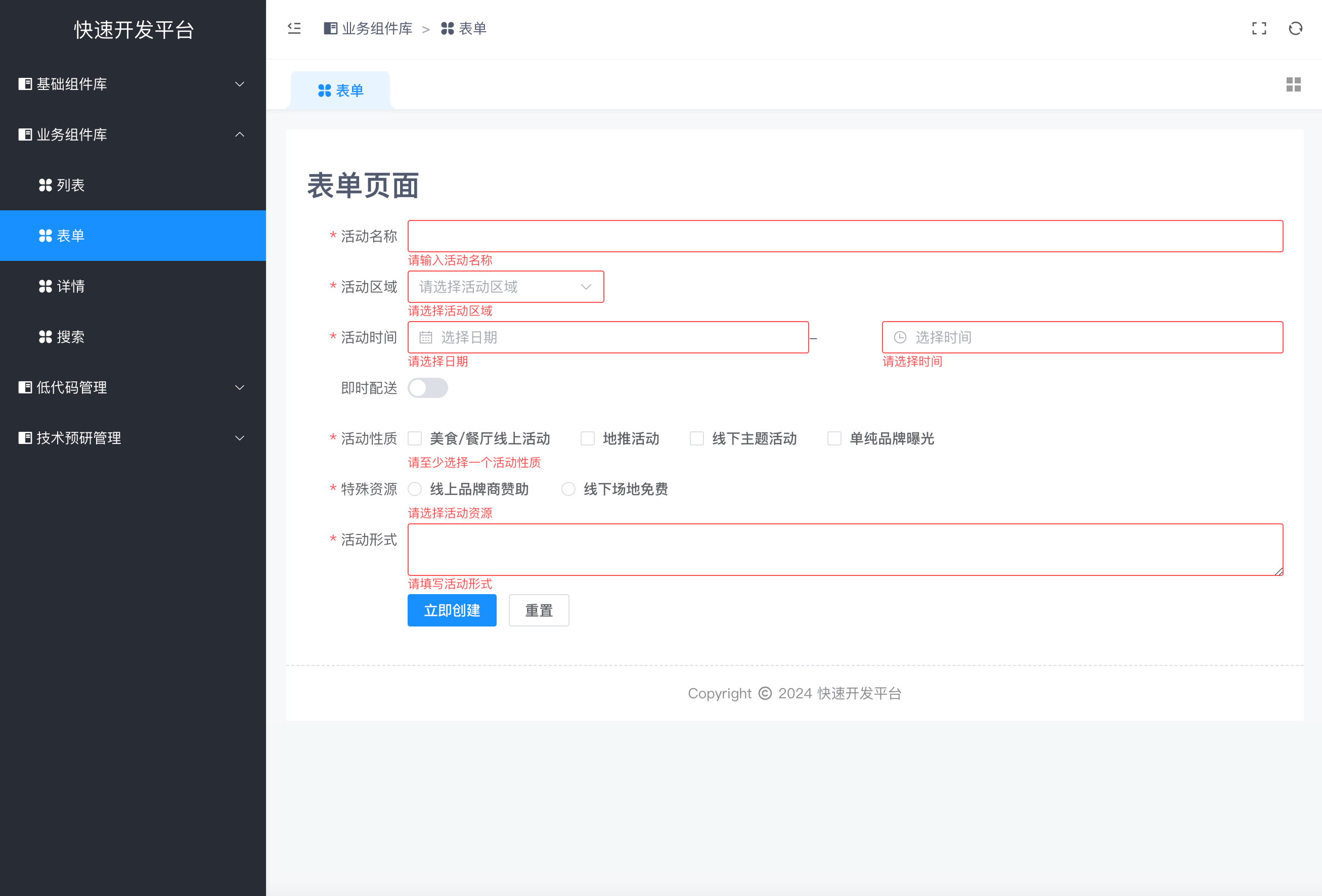This screenshot has height=896, width=1322.
Task: Expand 低代码管理 menu group
Action: [133, 387]
